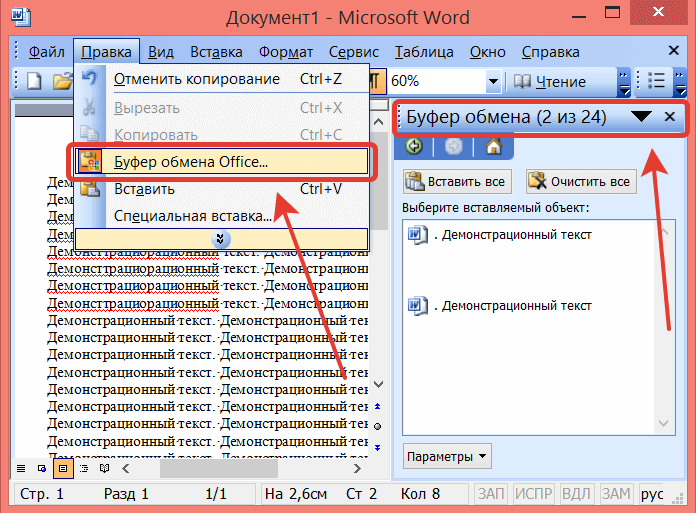Click the bulleted list toolbar icon
The width and height of the screenshot is (696, 513).
pyautogui.click(x=656, y=81)
